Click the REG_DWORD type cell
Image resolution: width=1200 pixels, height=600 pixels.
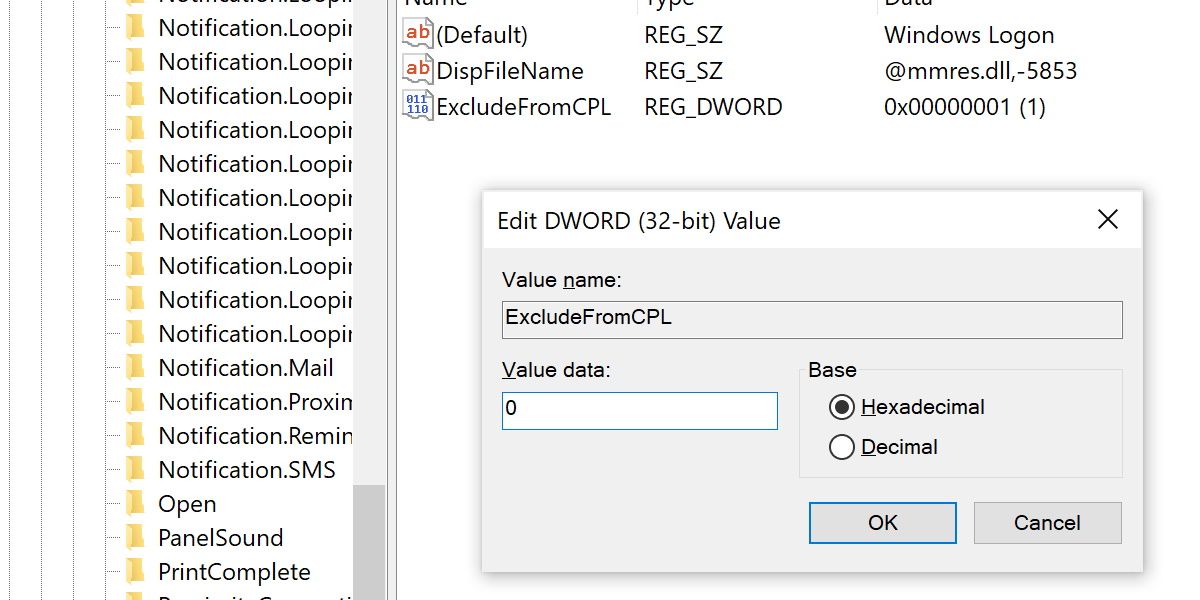(x=713, y=107)
